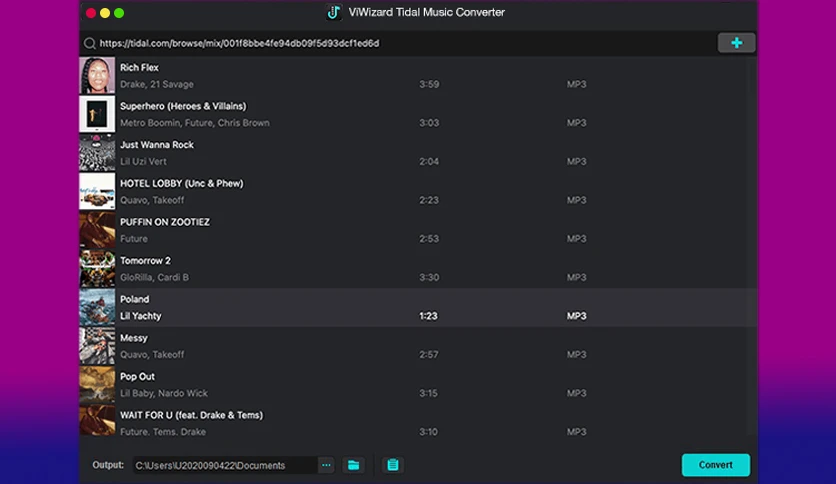Click track title Messy

click(x=134, y=338)
